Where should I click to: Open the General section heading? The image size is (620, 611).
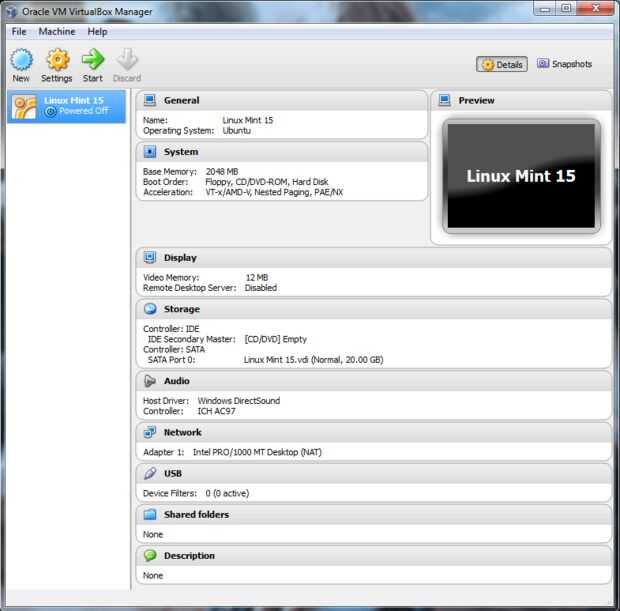click(x=181, y=100)
